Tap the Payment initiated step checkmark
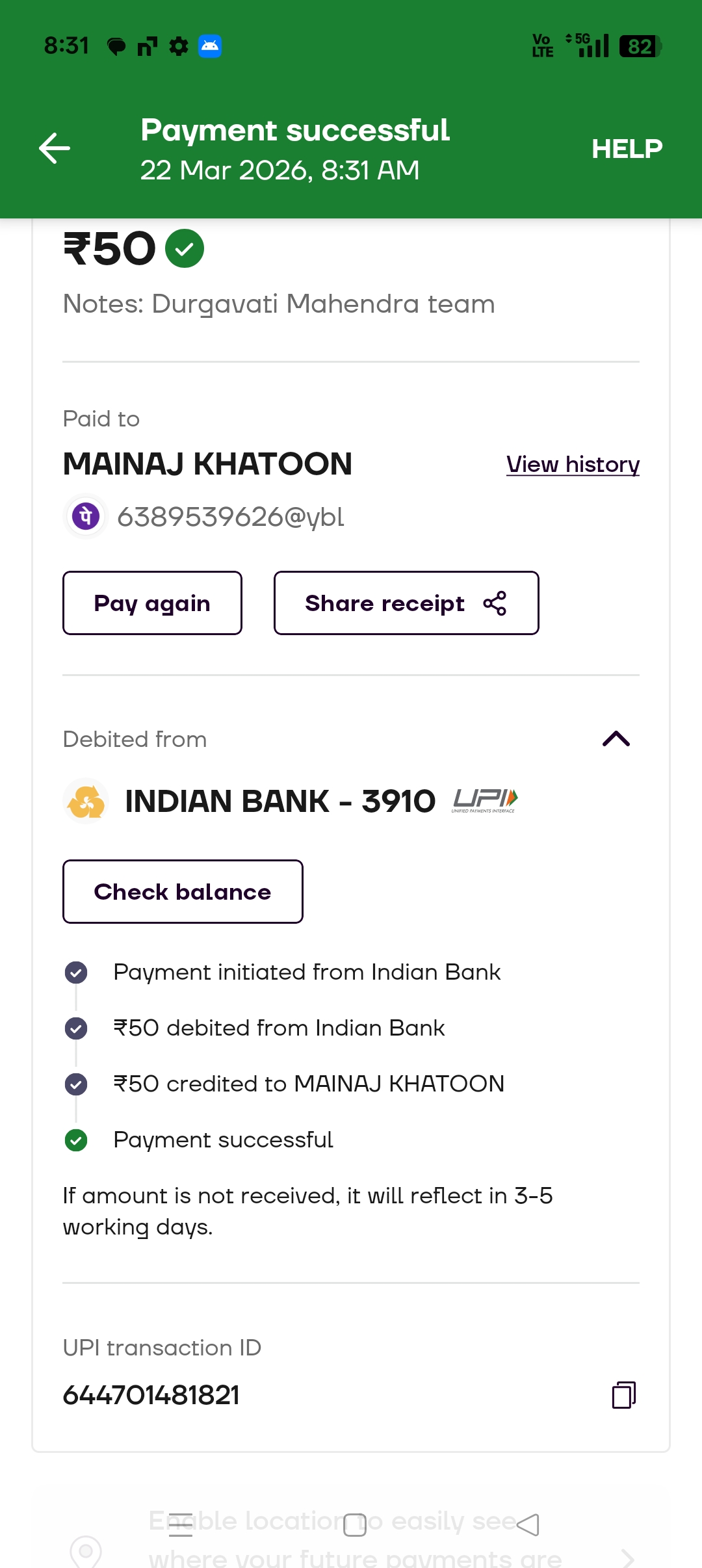The width and height of the screenshot is (702, 1568). click(76, 973)
